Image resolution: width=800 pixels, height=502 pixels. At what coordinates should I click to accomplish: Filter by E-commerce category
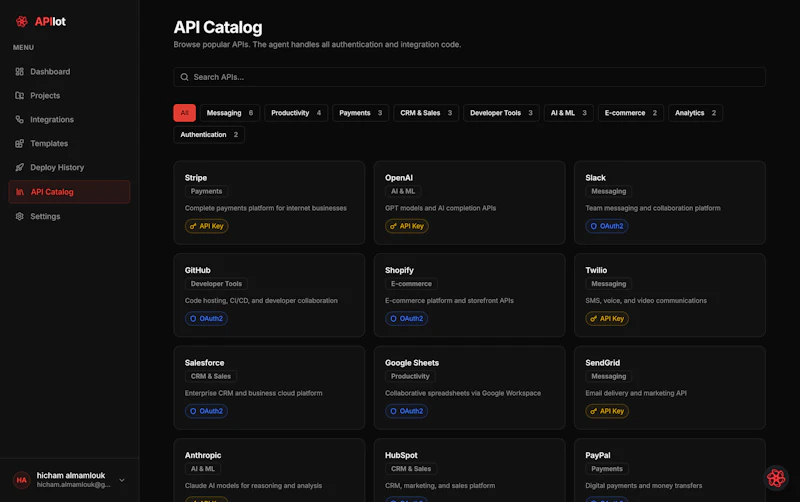pyautogui.click(x=631, y=113)
